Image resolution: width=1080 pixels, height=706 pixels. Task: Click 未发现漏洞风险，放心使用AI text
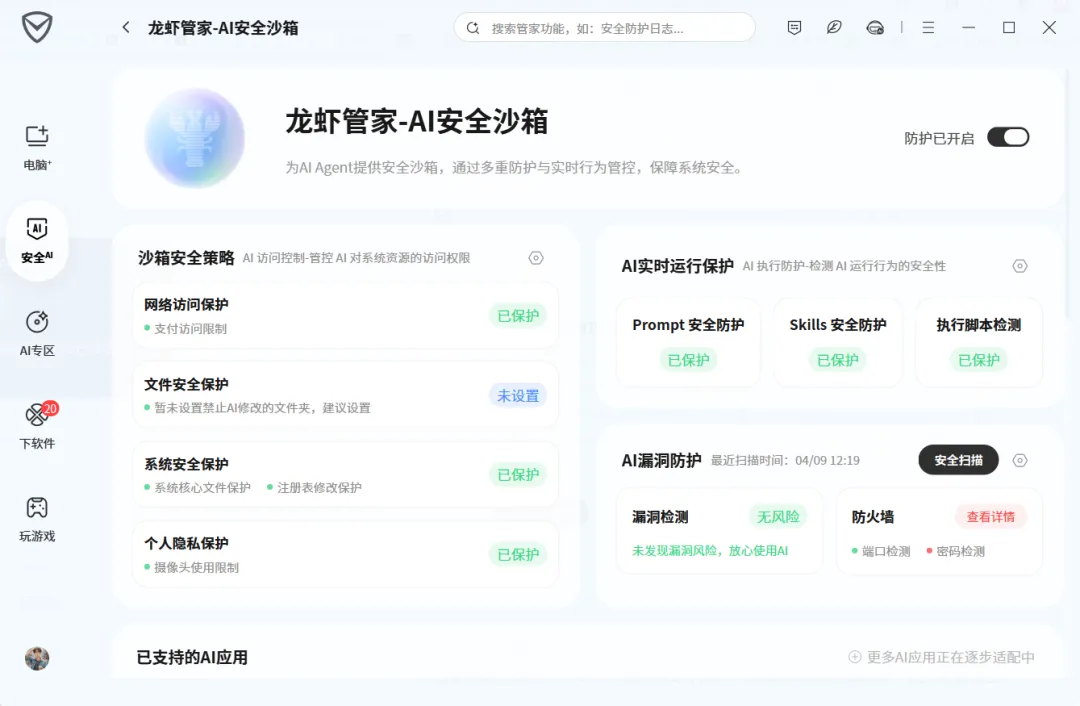(x=710, y=550)
